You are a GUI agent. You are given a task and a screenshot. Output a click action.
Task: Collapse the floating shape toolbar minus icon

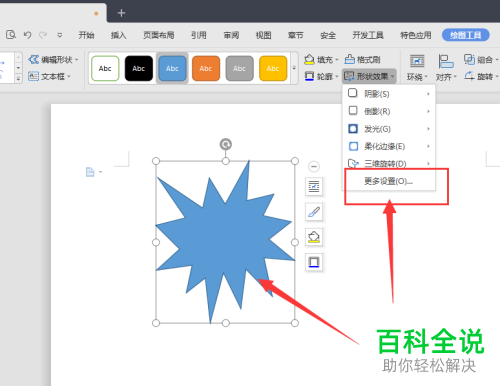click(314, 166)
